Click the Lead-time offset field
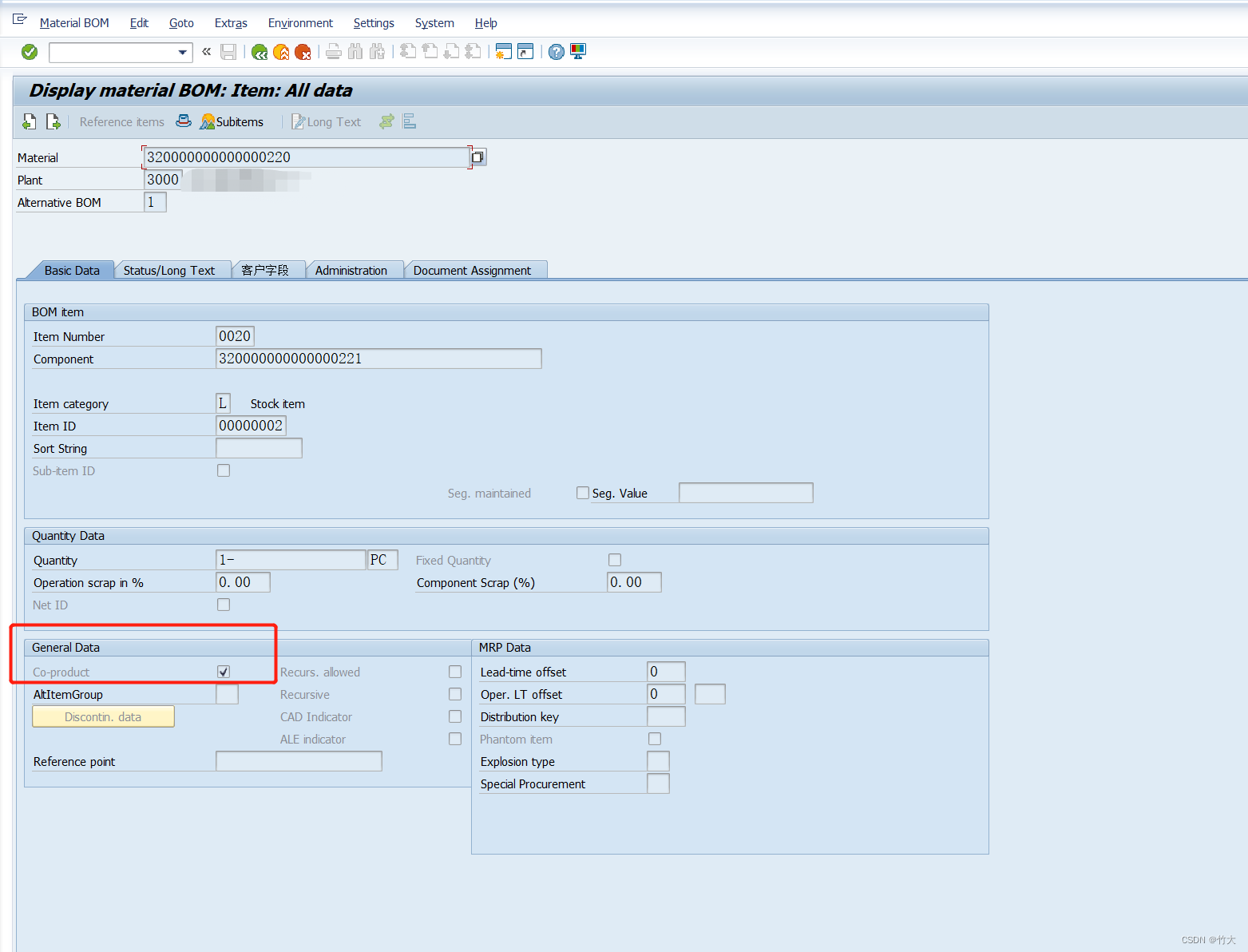The height and width of the screenshot is (952, 1248). coord(666,672)
